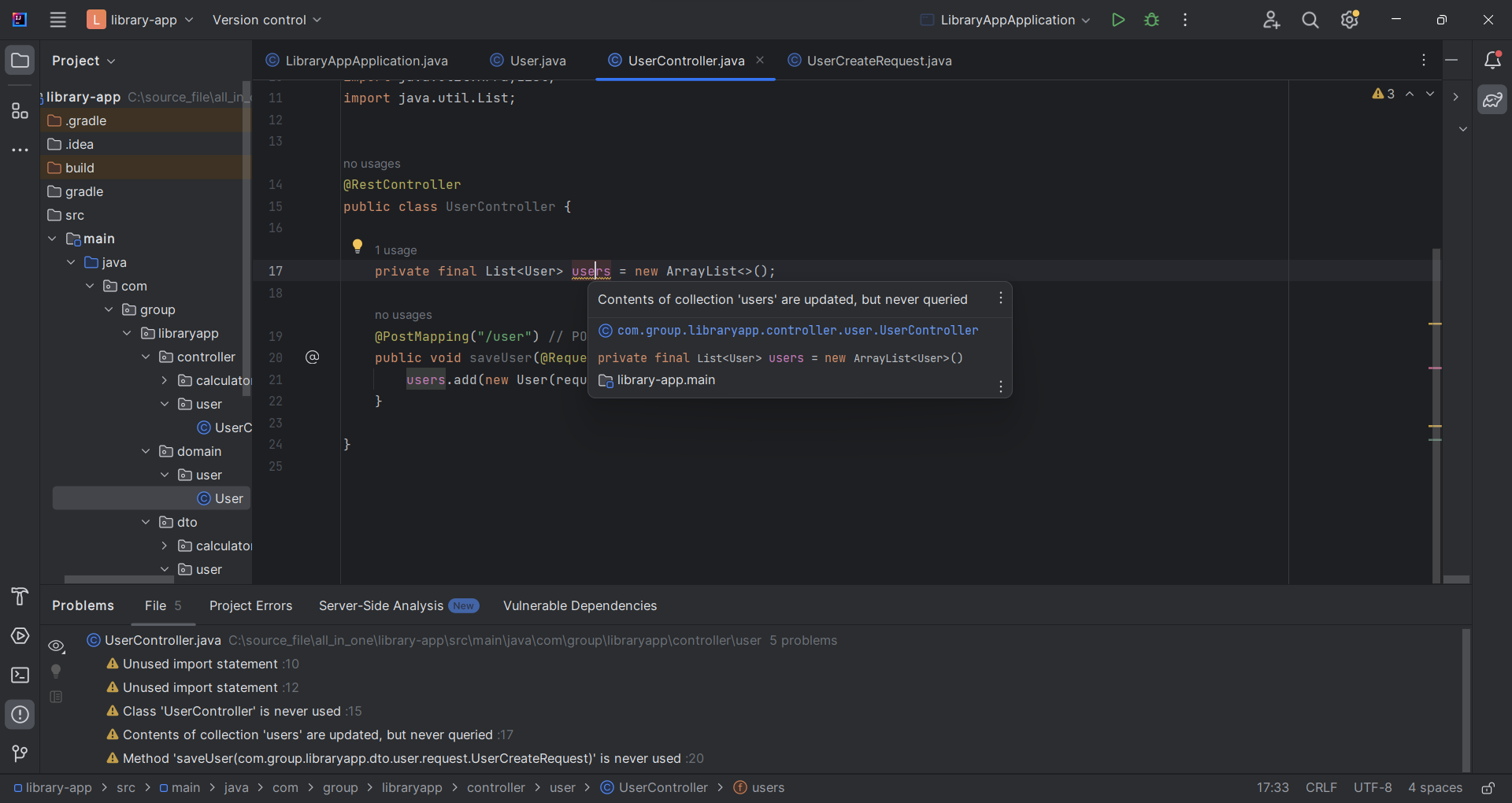Click the 17:33 caret position indicator
Viewport: 1512px width, 803px height.
click(1273, 788)
